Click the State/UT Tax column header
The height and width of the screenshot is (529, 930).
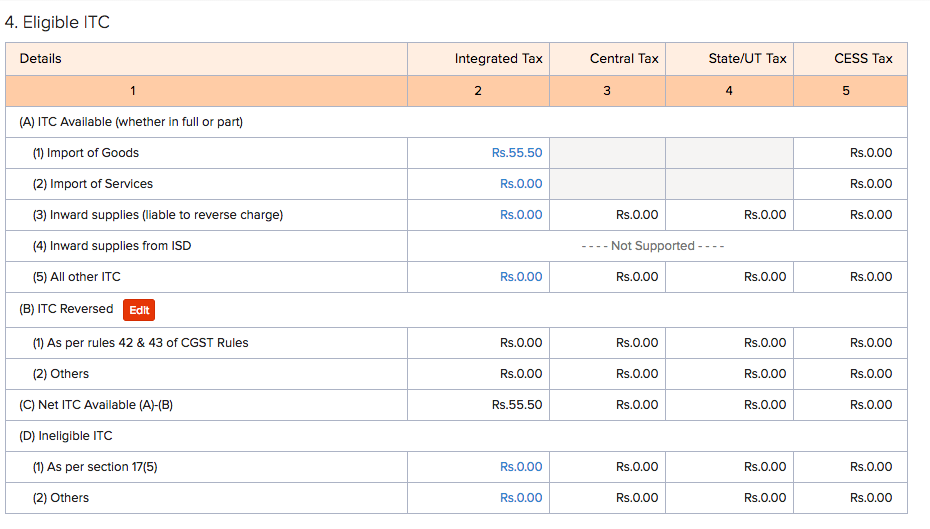pyautogui.click(x=747, y=59)
